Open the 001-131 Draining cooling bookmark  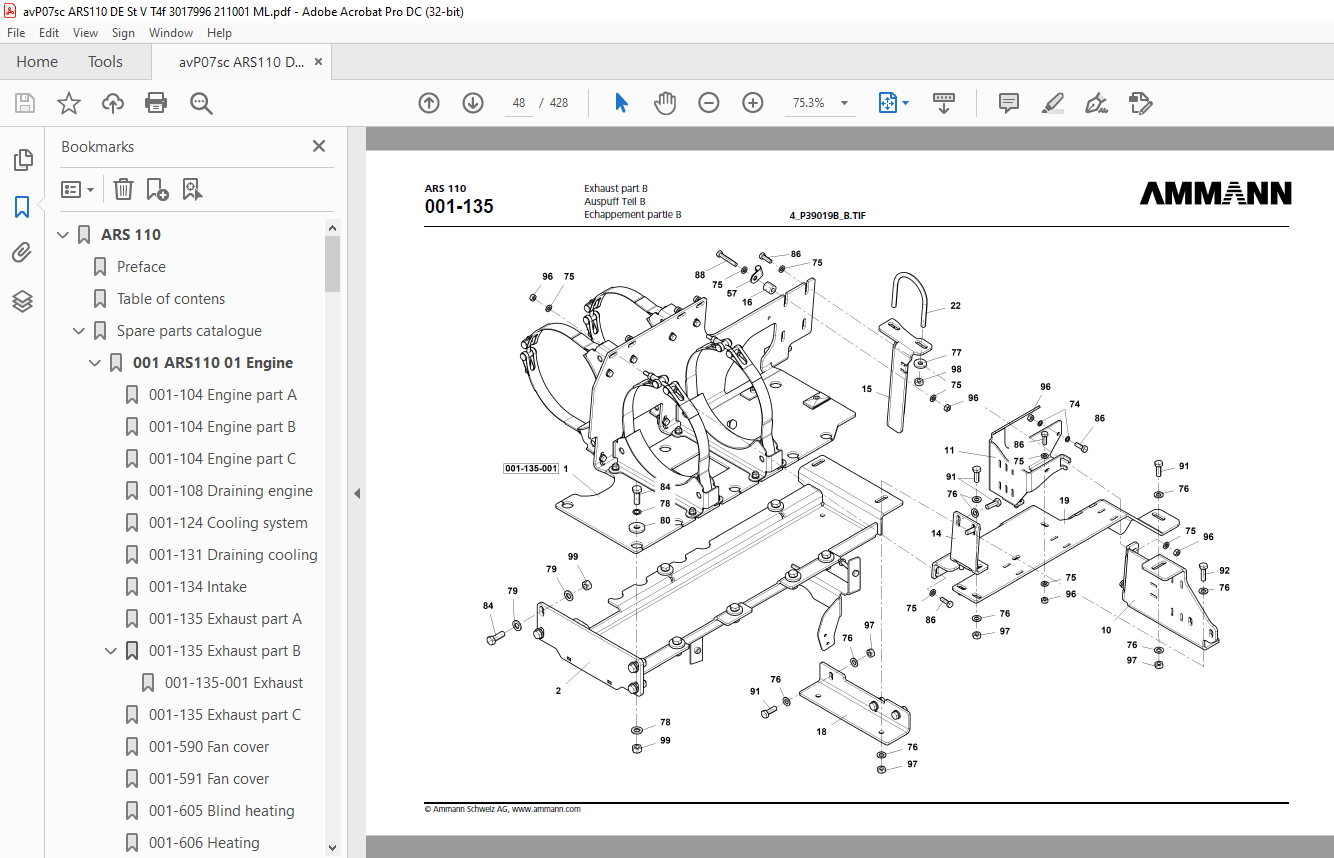pos(233,555)
